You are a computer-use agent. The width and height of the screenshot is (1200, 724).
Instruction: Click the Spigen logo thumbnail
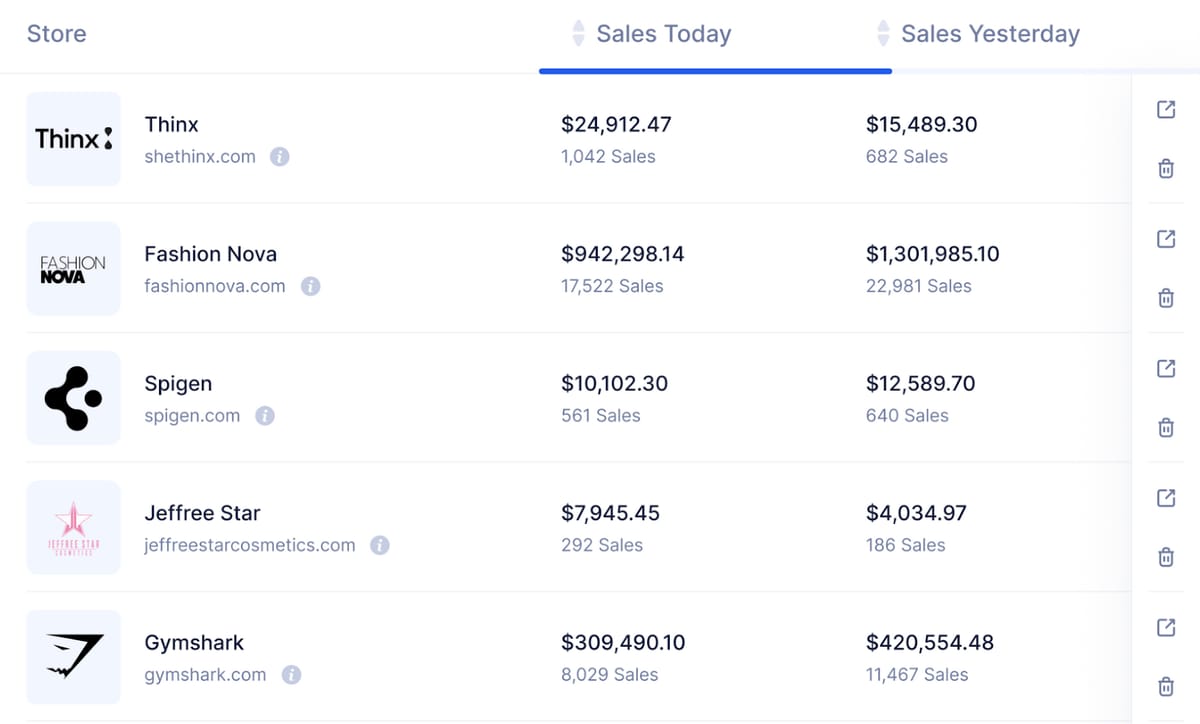(x=73, y=398)
